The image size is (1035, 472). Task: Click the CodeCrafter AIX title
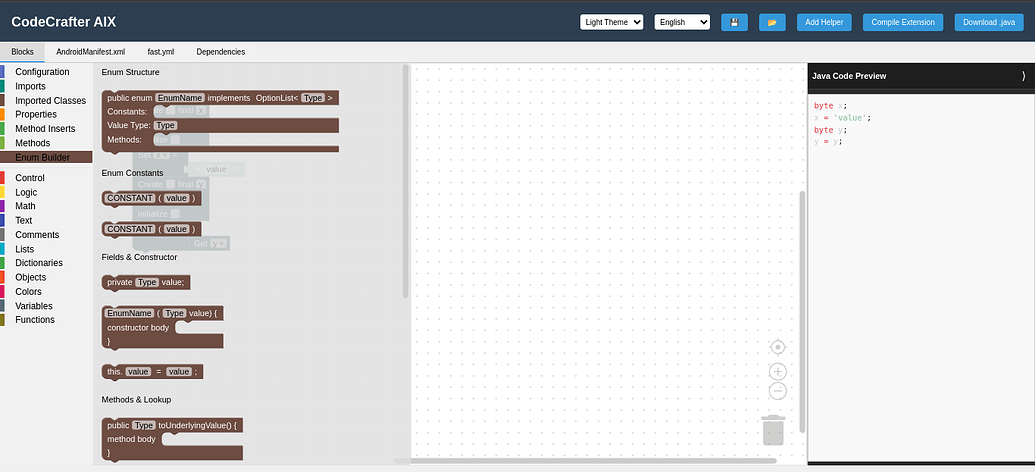(64, 22)
